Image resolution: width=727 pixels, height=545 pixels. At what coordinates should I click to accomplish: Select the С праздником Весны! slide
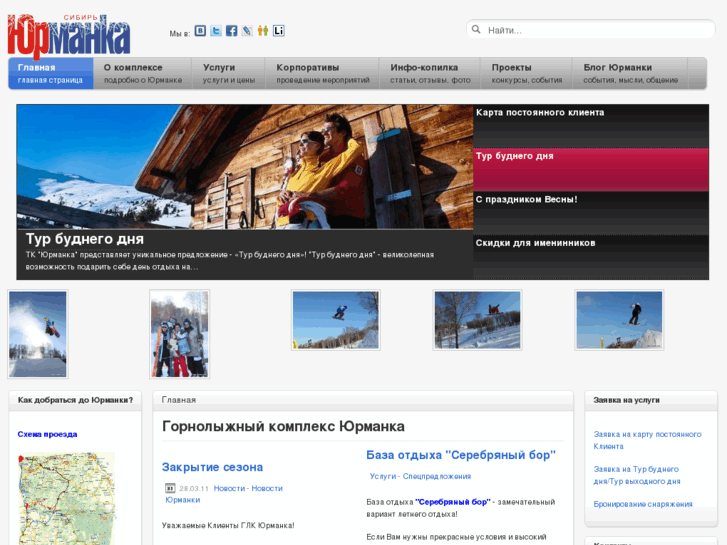click(x=591, y=213)
